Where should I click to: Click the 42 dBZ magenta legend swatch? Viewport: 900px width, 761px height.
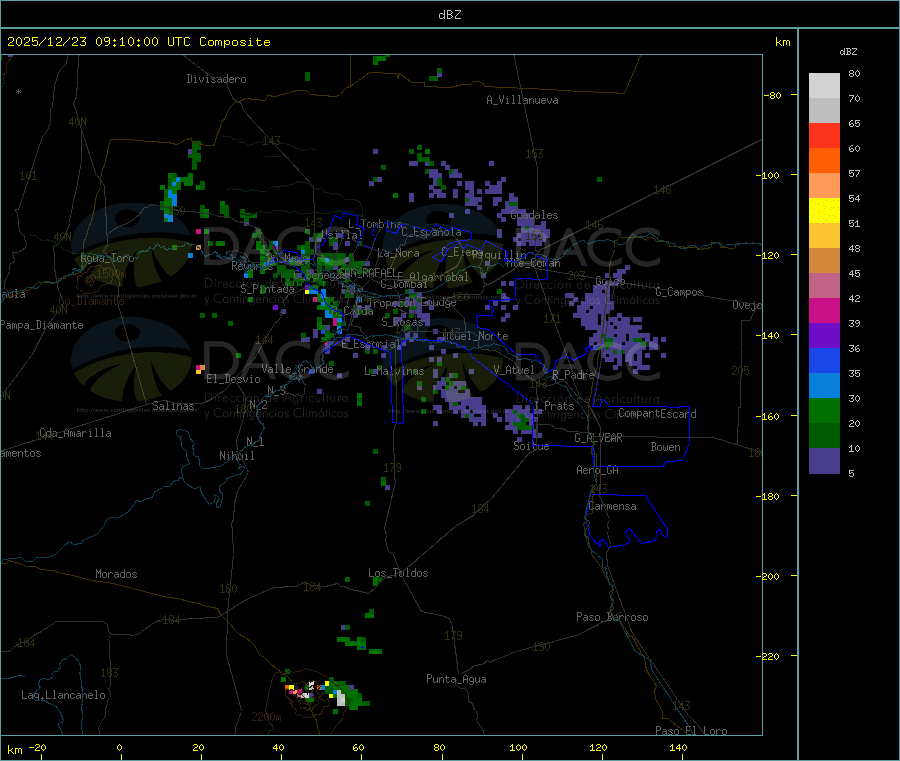[824, 310]
